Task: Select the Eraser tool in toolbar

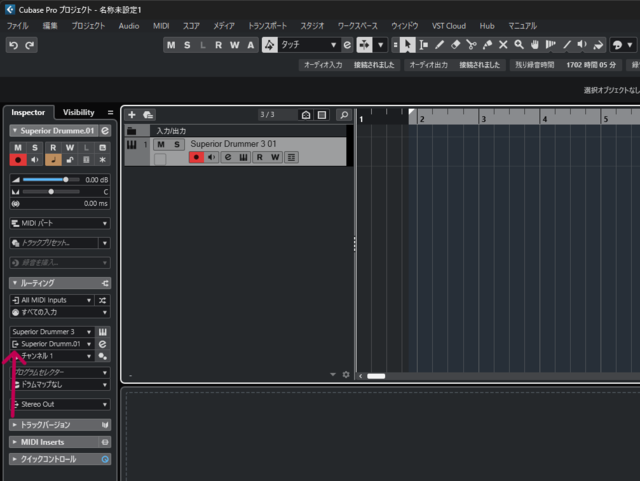Action: (455, 45)
